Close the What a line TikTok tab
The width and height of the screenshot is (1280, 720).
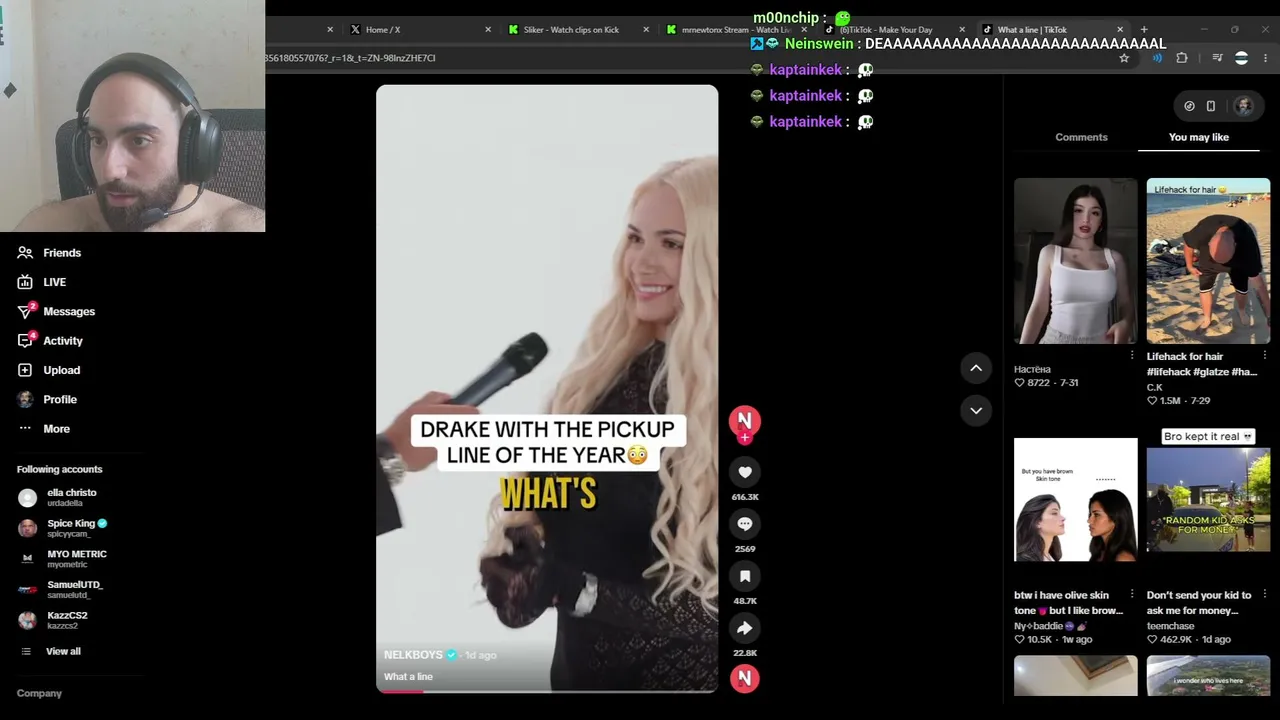coord(1120,30)
